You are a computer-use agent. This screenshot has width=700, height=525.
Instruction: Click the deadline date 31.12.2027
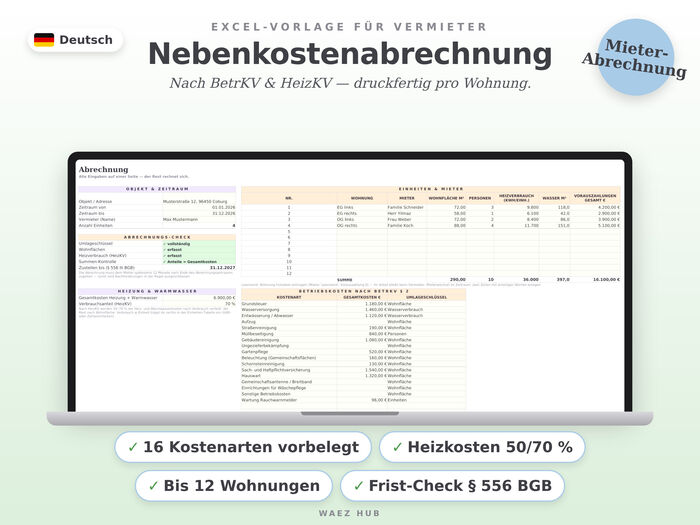tap(222, 267)
